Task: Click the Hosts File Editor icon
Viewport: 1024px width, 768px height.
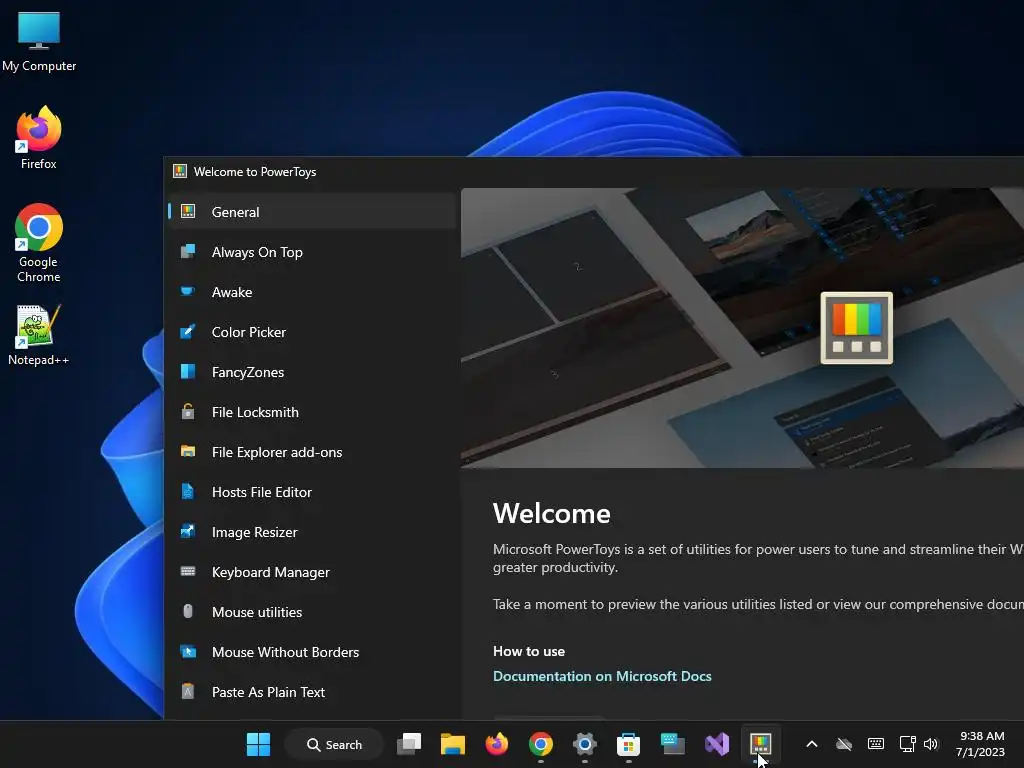Action: pos(188,491)
